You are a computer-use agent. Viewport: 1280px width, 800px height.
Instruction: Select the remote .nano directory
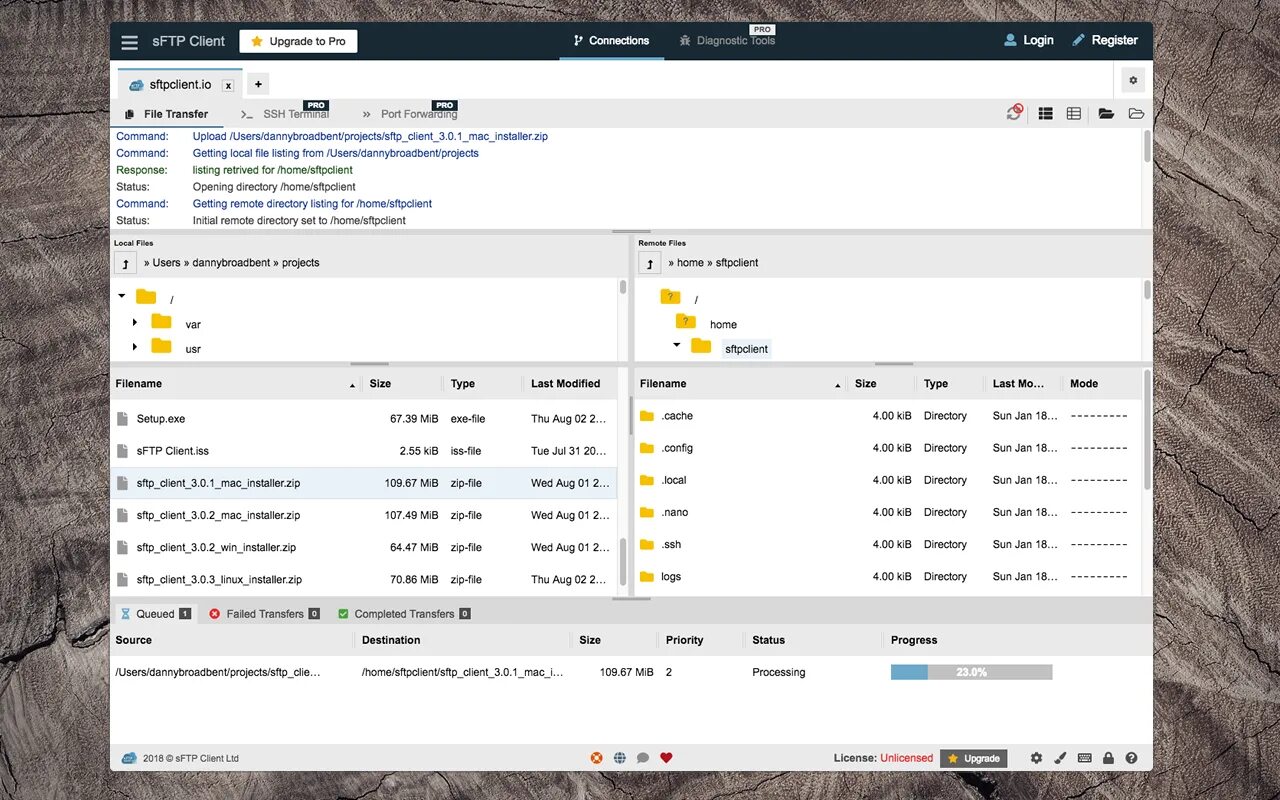(888, 512)
